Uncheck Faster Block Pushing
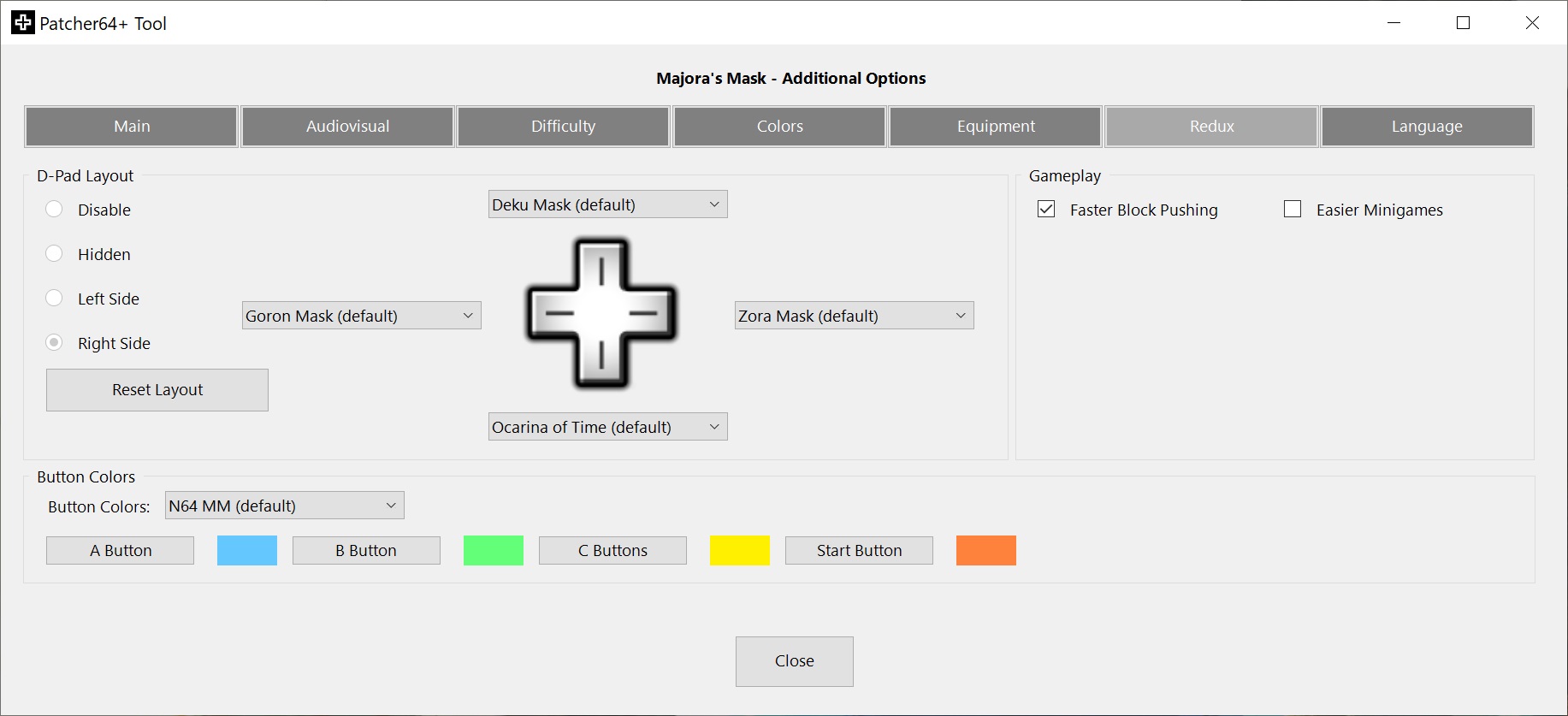The width and height of the screenshot is (1568, 716). (1046, 210)
